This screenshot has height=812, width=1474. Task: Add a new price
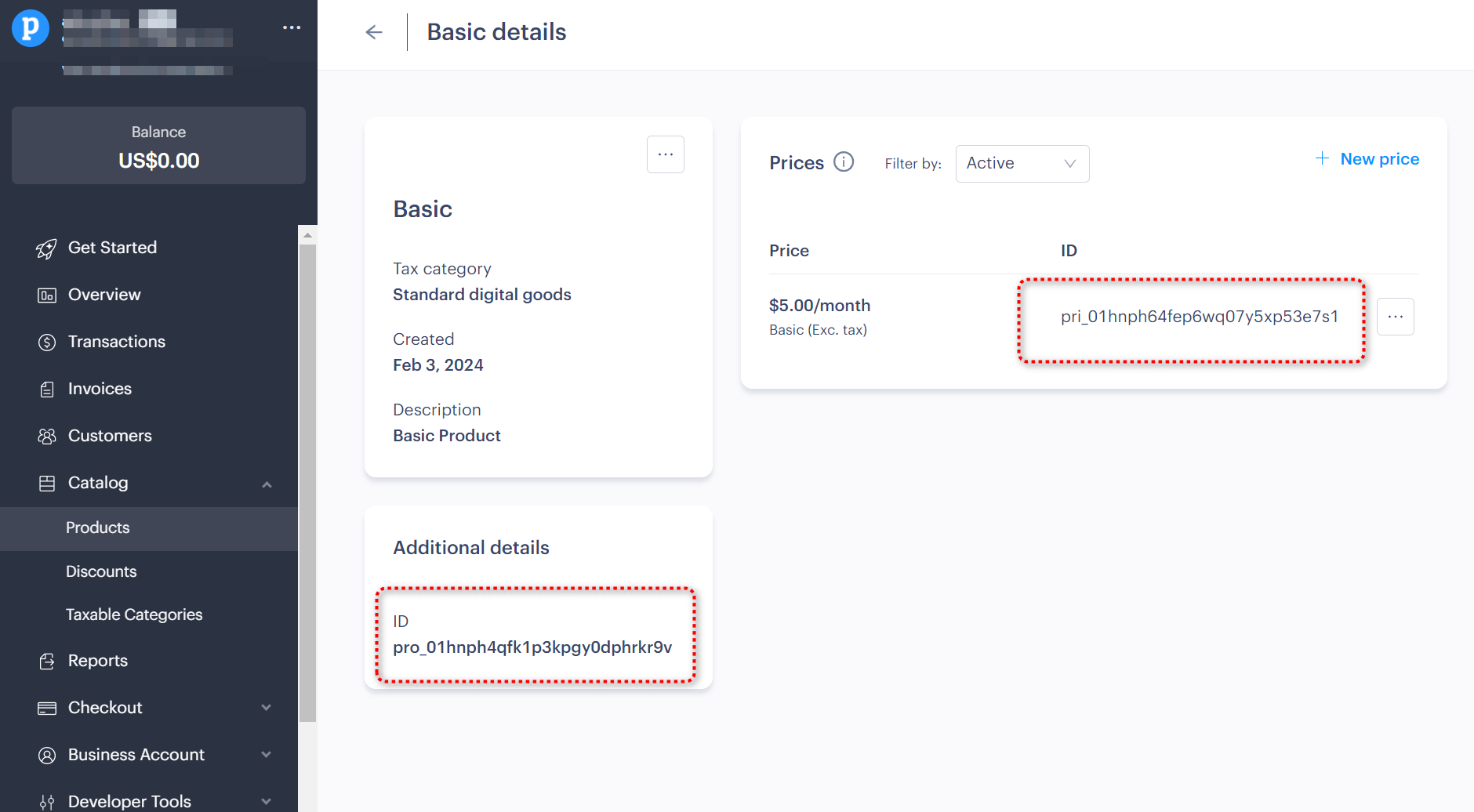1367,159
